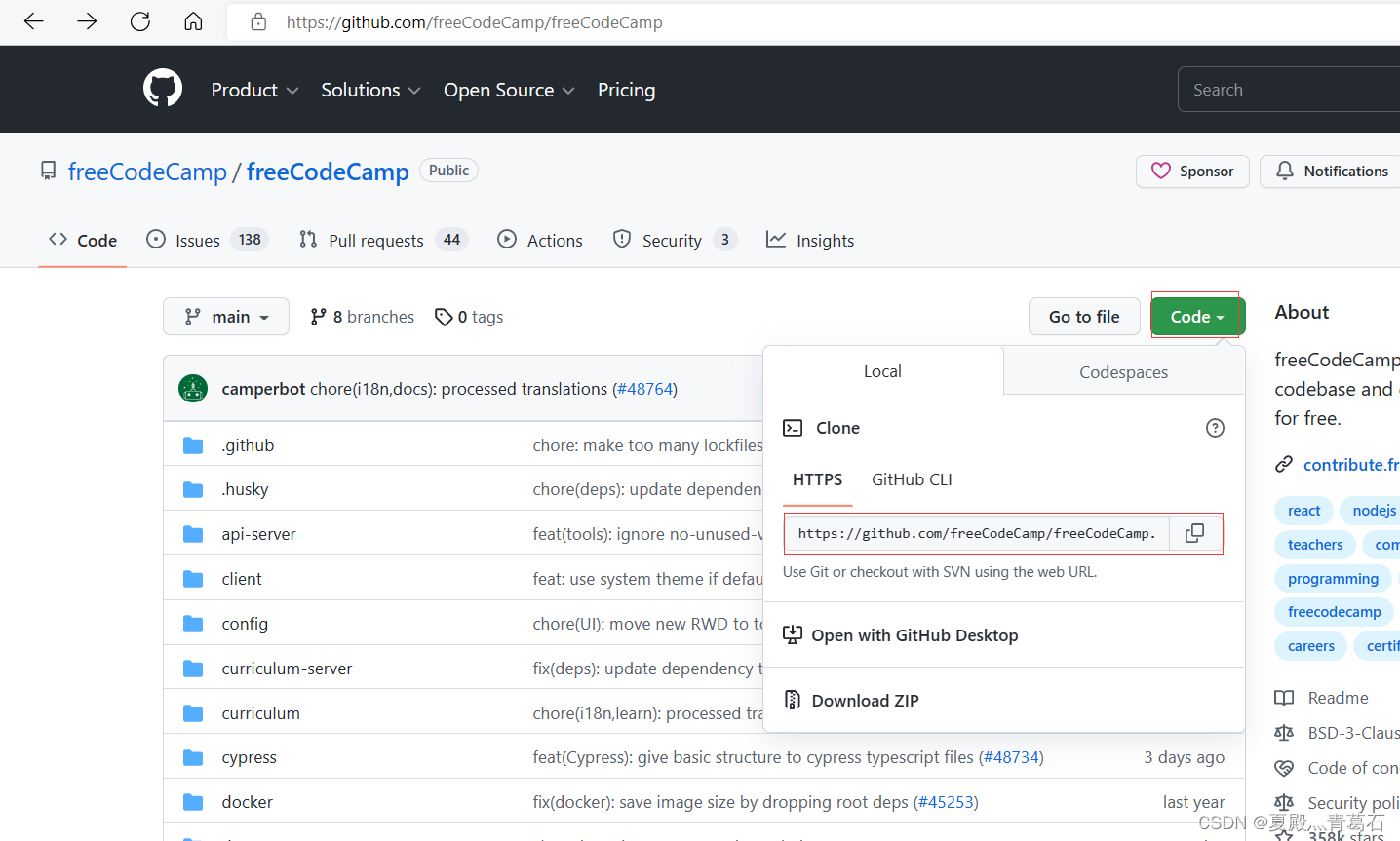The width and height of the screenshot is (1400, 841).
Task: Reload the page with refresh icon
Action: (140, 21)
